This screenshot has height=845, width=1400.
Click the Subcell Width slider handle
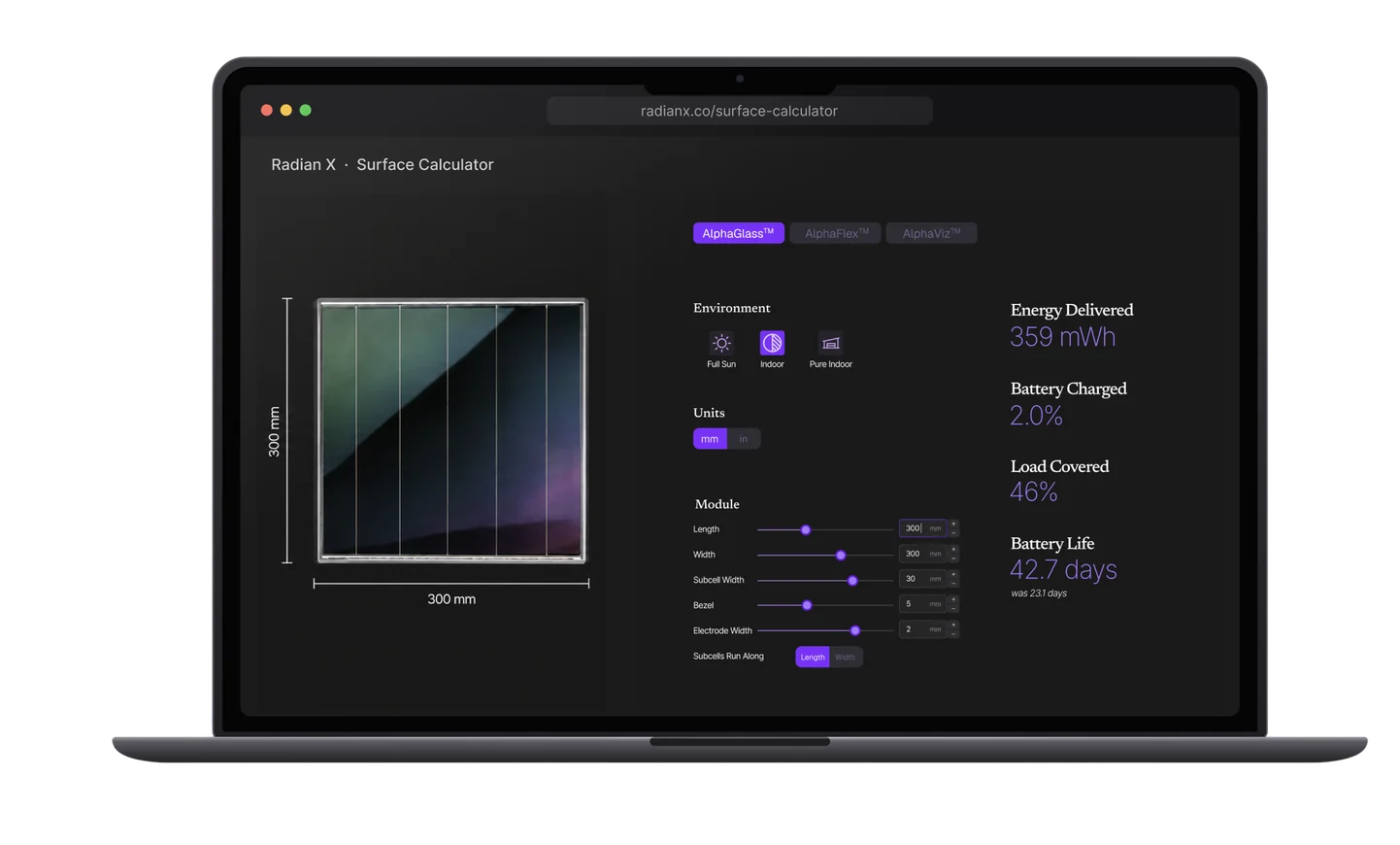[x=852, y=581]
